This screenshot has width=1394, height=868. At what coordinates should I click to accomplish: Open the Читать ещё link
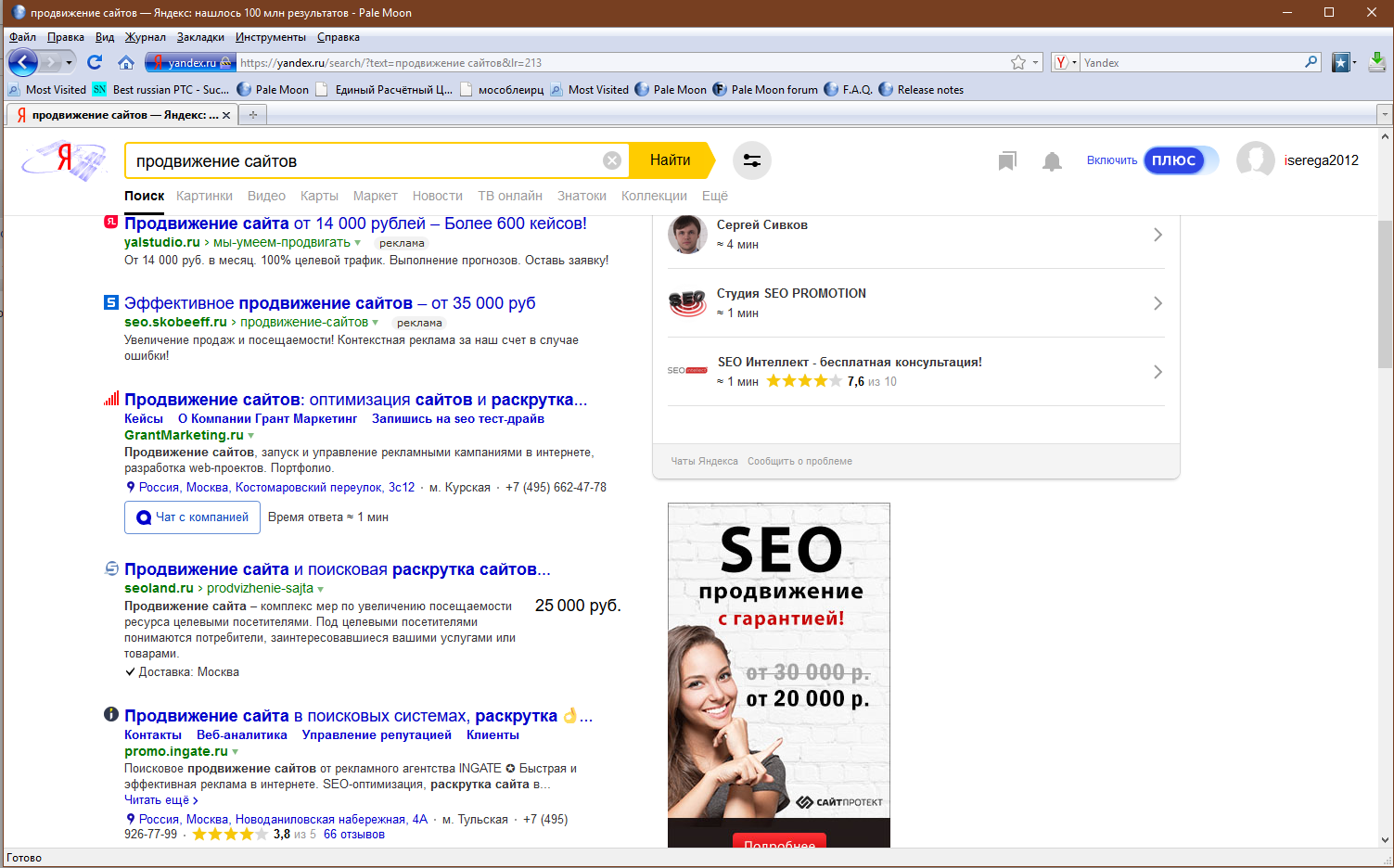pyautogui.click(x=161, y=800)
